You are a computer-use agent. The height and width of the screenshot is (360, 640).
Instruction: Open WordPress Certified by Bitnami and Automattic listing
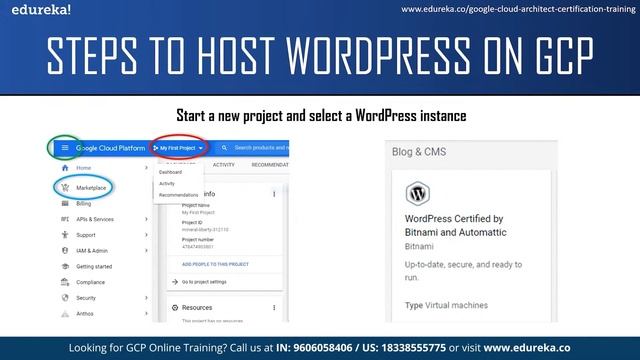tap(456, 225)
